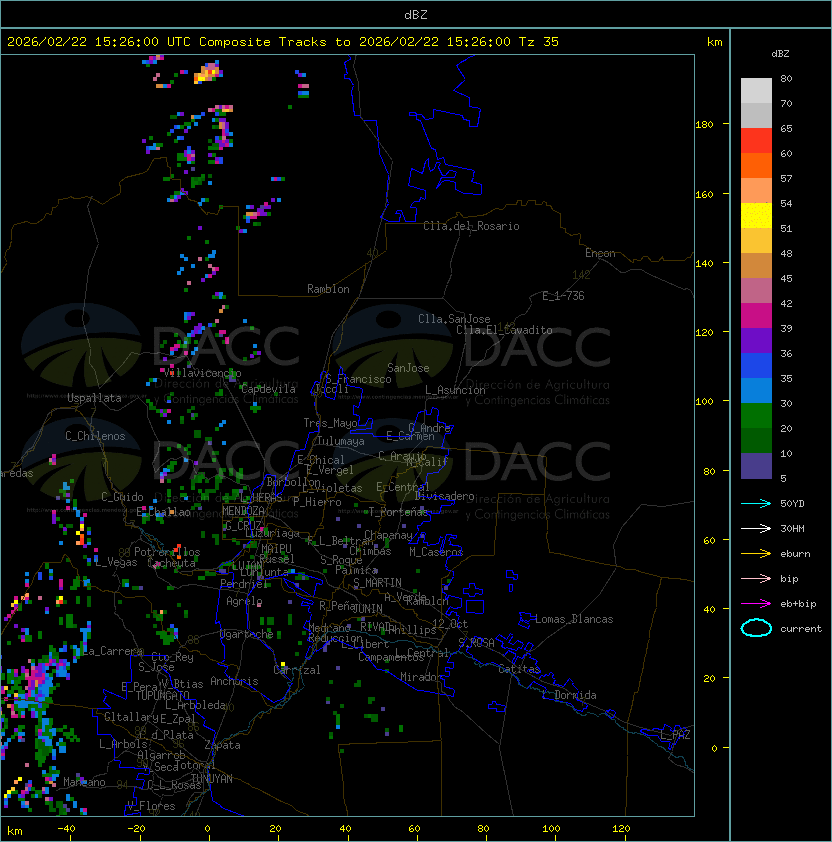The width and height of the screenshot is (832, 842).
Task: Click the Encon map label
Action: tap(600, 253)
